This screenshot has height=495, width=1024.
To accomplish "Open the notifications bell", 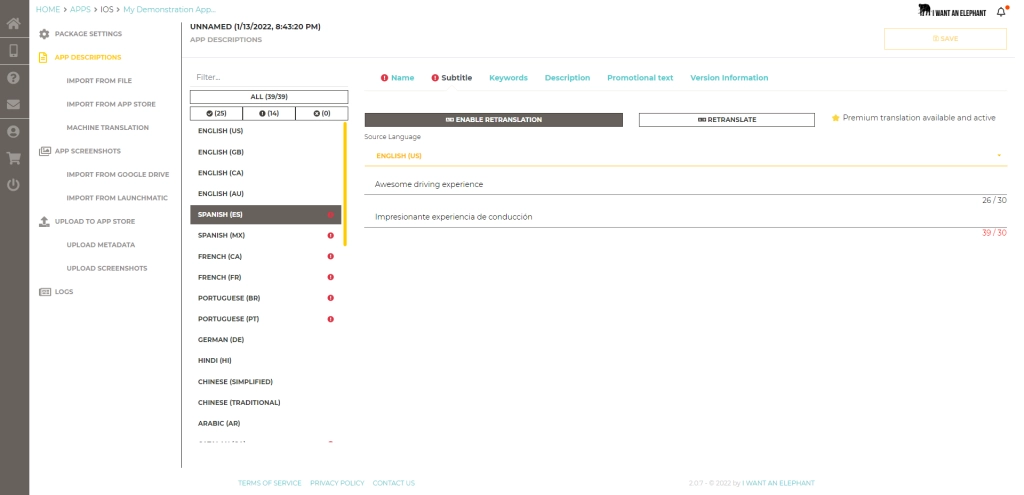I will (x=1001, y=12).
